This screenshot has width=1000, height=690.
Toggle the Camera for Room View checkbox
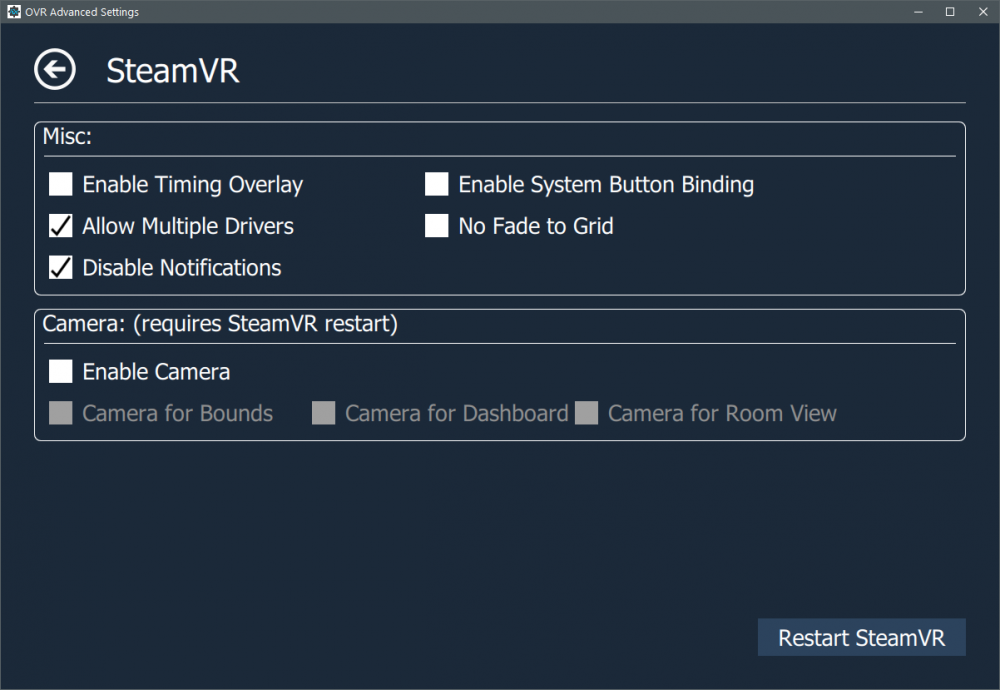pyautogui.click(x=586, y=413)
